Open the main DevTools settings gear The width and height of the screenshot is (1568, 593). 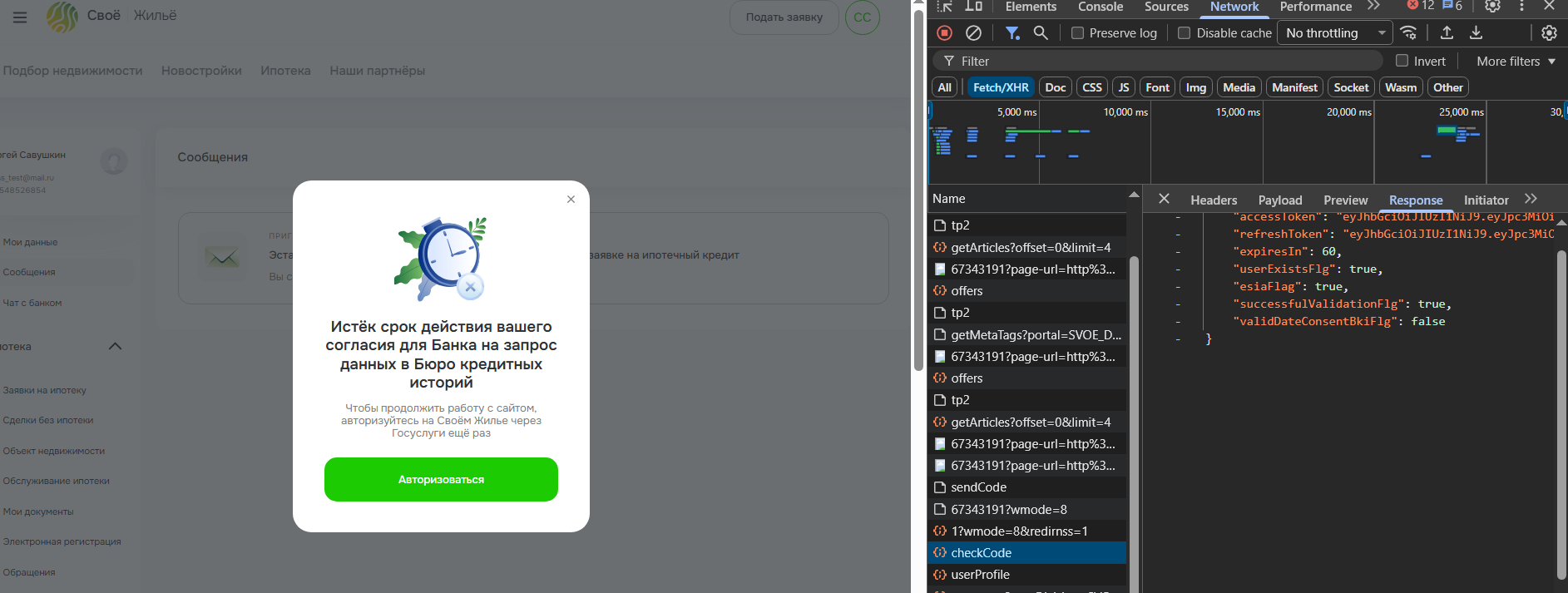1492,7
